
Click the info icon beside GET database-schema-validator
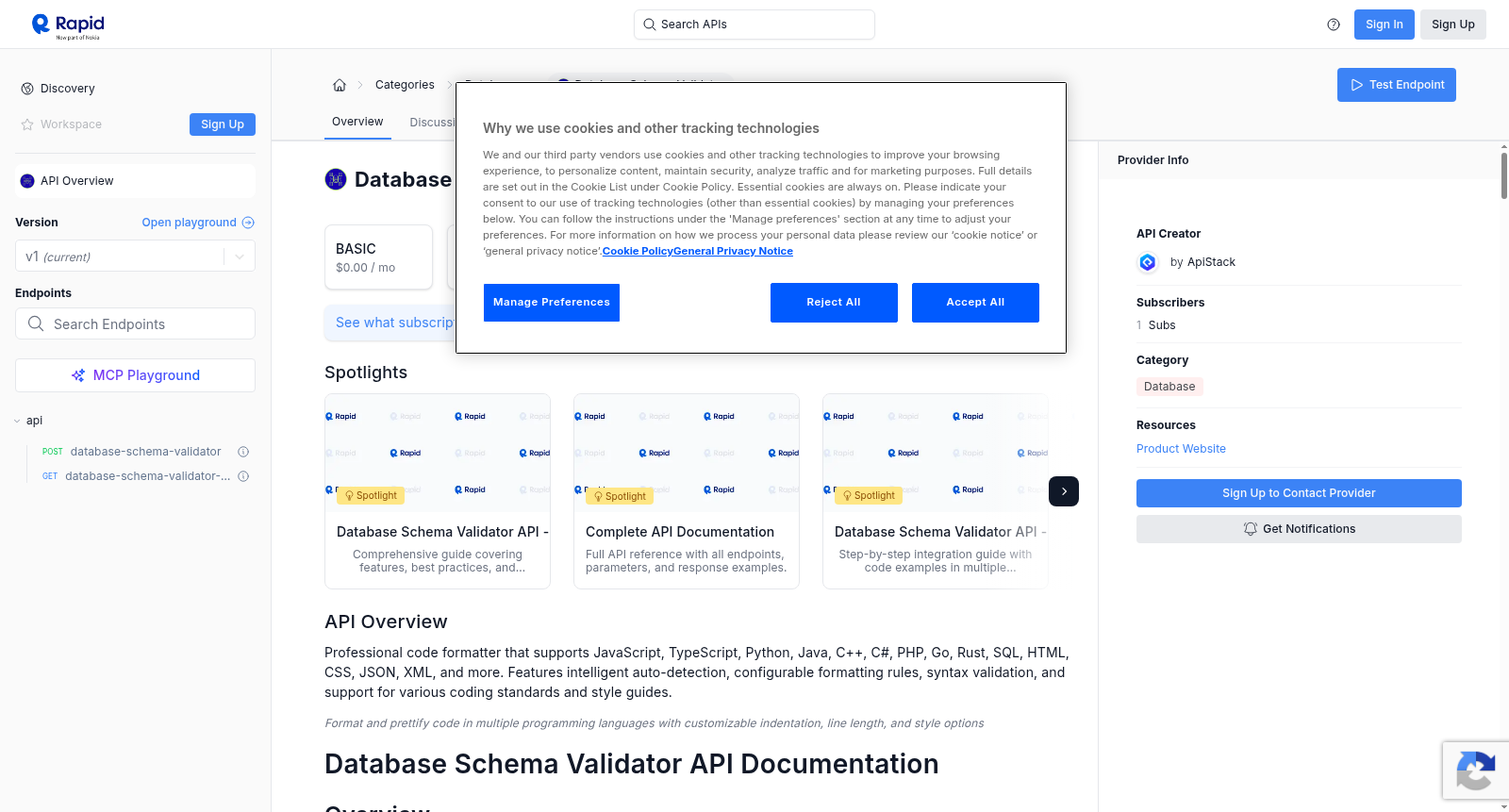tap(243, 476)
